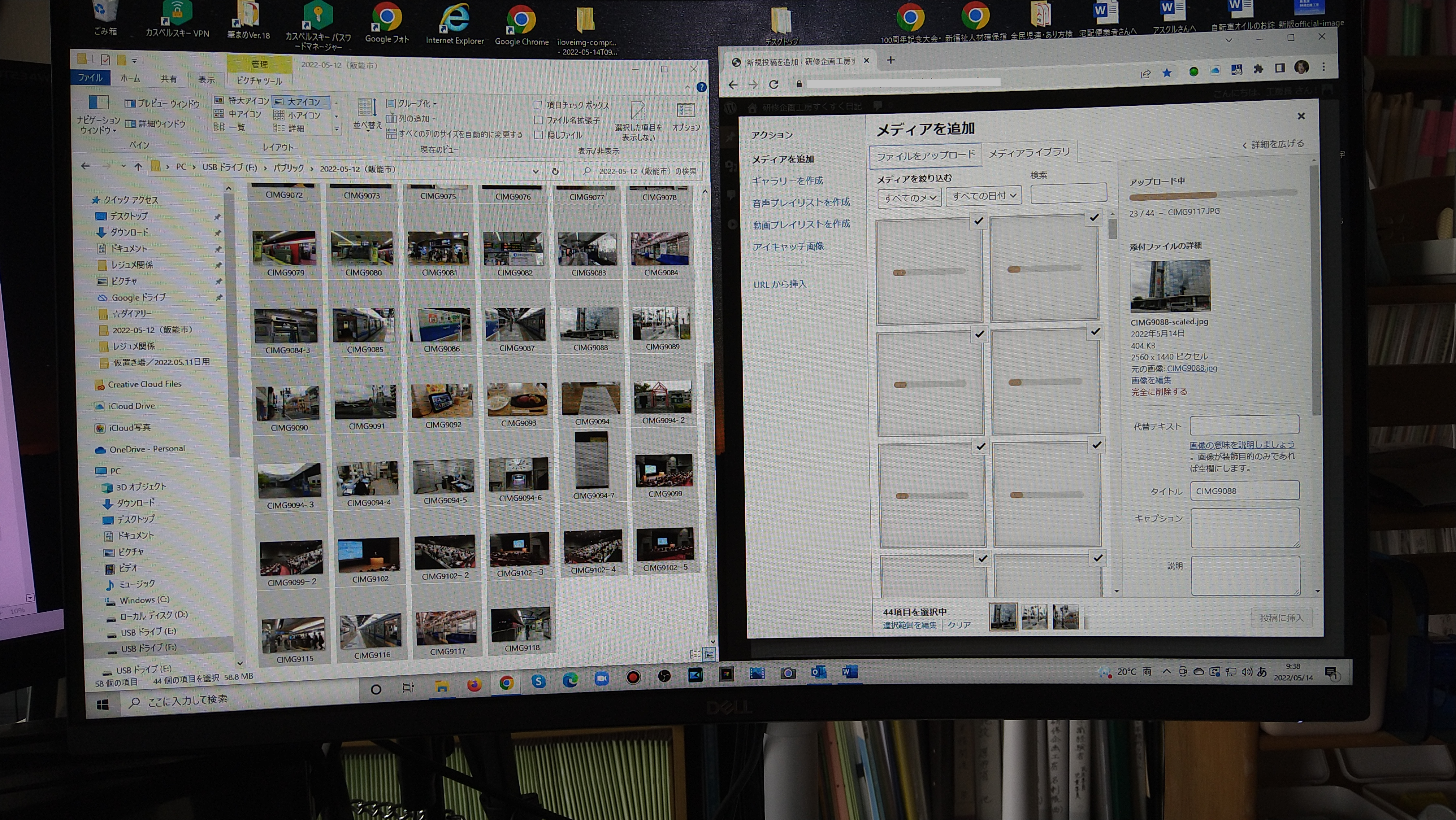Click Alt text (代替テキスト) input field
The width and height of the screenshot is (1456, 820).
[x=1244, y=425]
